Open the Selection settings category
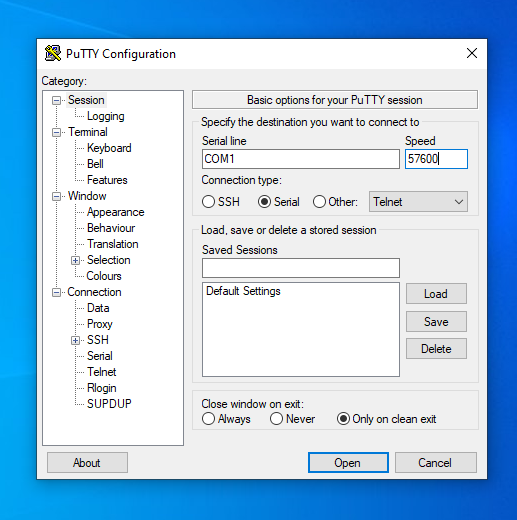517x520 pixels. click(x=108, y=260)
